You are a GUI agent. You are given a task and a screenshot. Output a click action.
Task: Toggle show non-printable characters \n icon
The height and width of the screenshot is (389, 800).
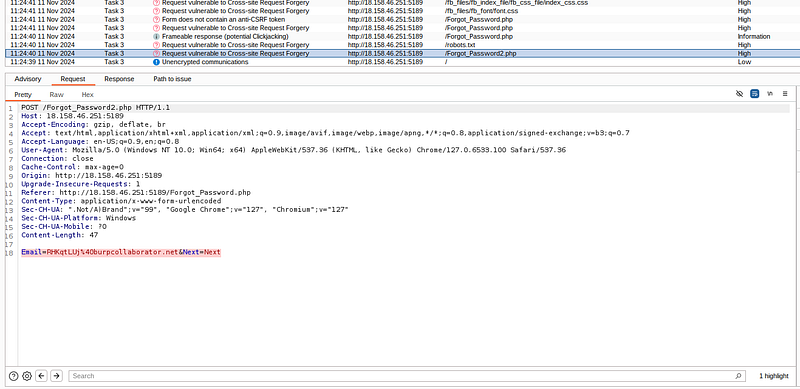click(770, 94)
